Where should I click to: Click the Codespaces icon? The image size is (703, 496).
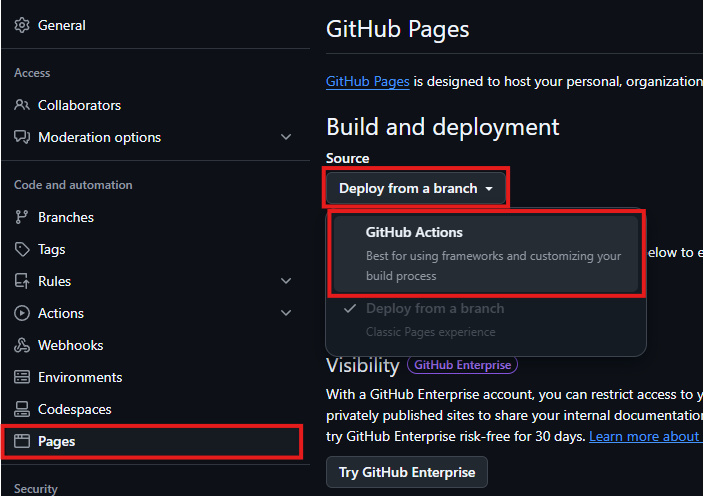pos(22,409)
